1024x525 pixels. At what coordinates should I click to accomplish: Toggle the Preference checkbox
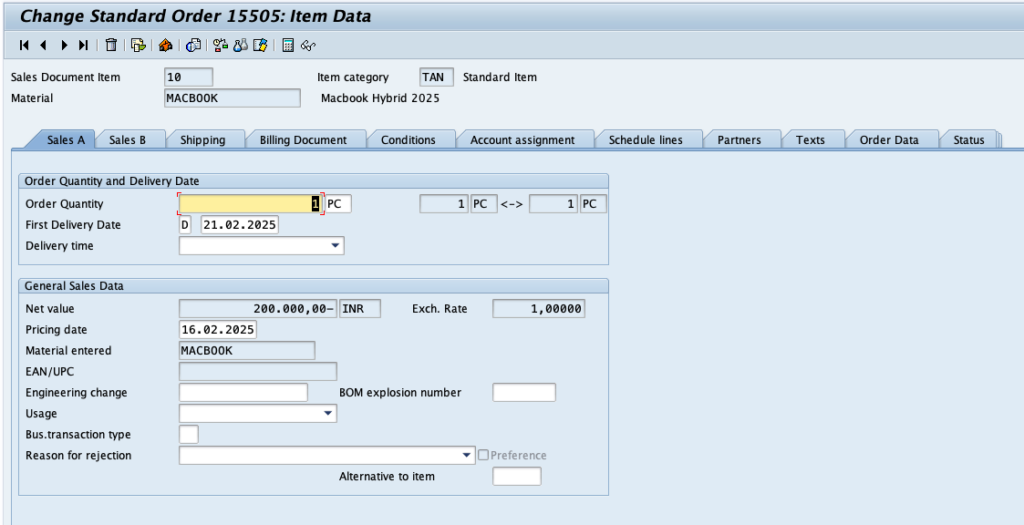tap(483, 455)
